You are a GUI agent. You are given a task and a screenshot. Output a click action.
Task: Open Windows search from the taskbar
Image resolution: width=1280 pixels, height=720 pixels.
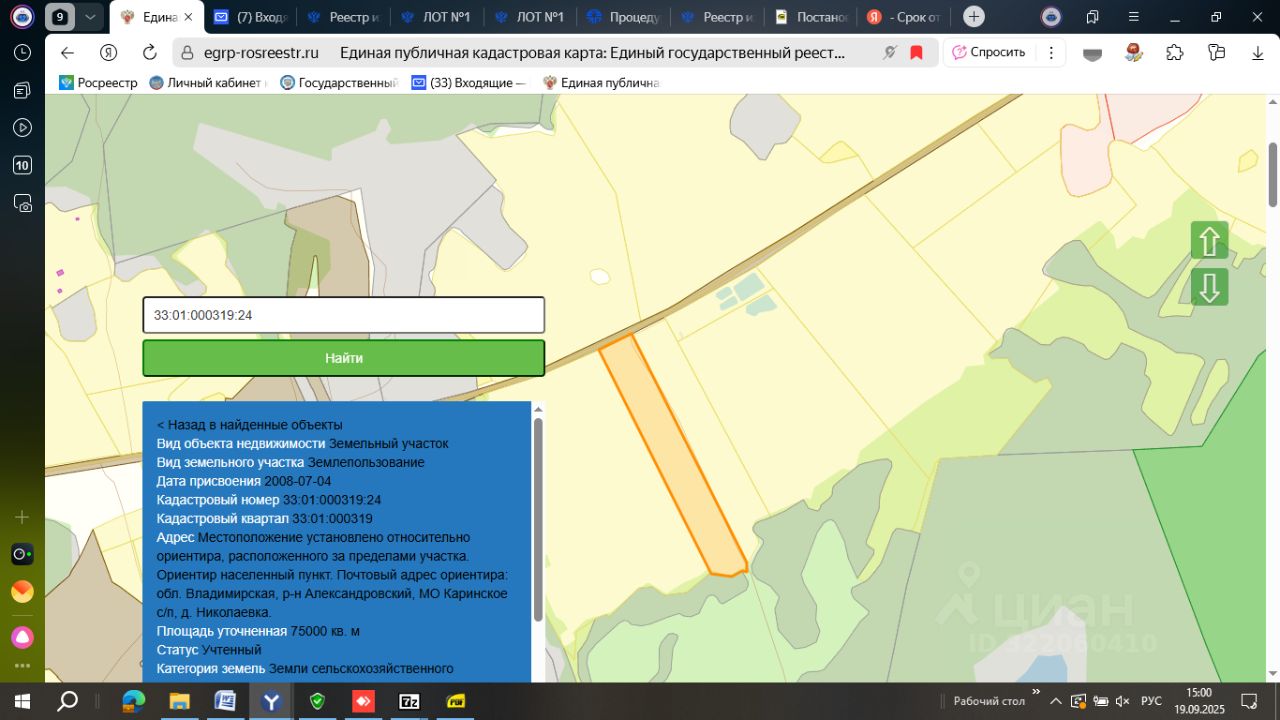pos(68,701)
